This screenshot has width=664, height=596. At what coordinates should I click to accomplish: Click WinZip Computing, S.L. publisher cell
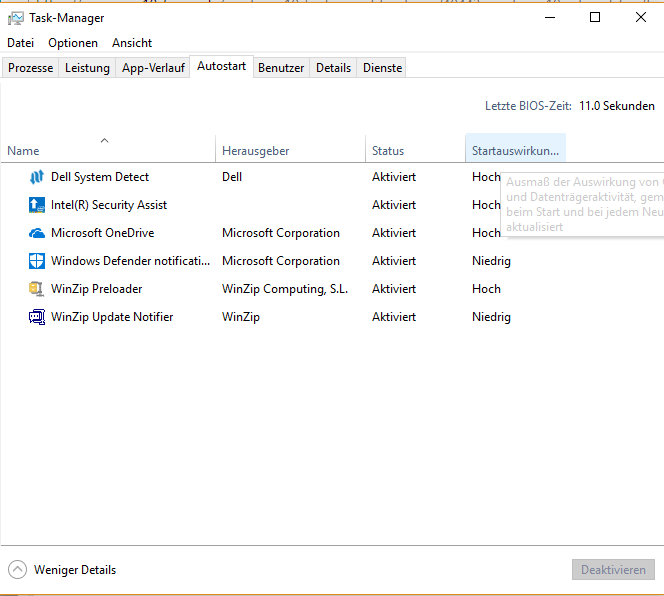285,289
